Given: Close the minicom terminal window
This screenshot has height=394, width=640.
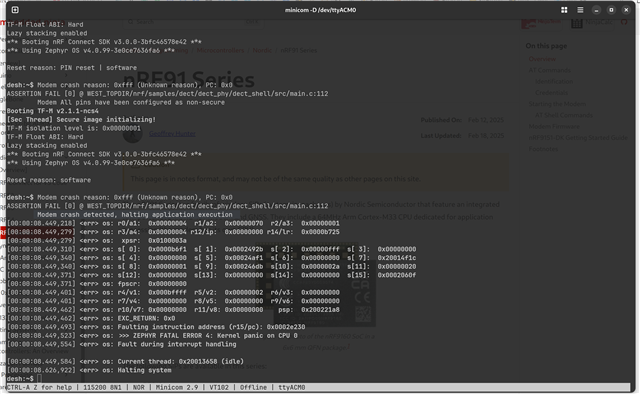Looking at the screenshot, I should click(x=626, y=10).
